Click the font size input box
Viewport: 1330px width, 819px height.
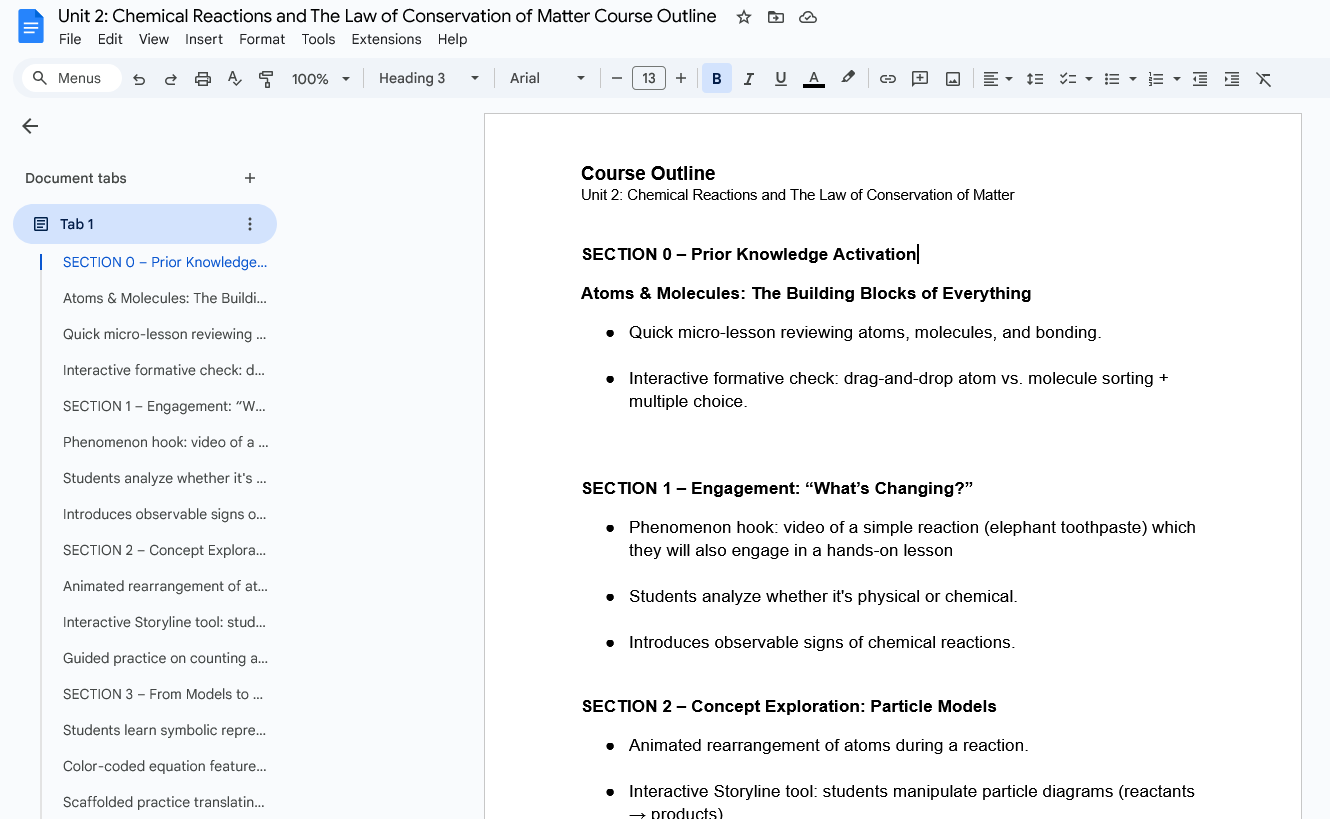(649, 78)
